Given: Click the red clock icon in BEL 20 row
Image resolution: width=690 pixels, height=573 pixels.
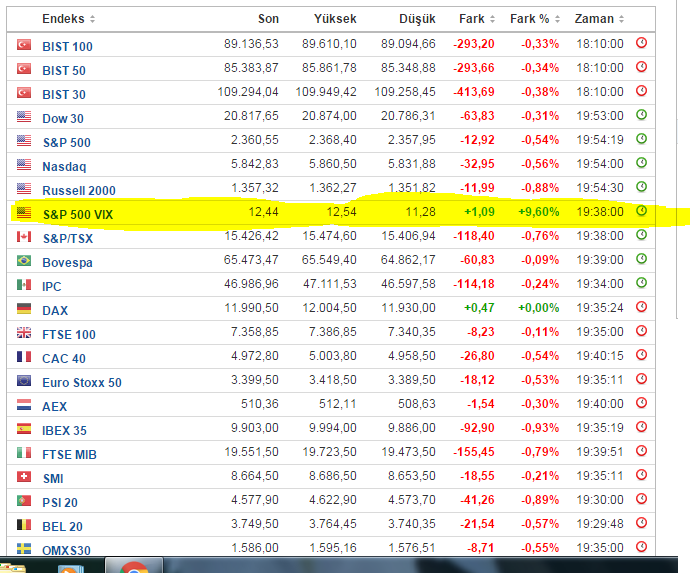Looking at the screenshot, I should point(642,523).
